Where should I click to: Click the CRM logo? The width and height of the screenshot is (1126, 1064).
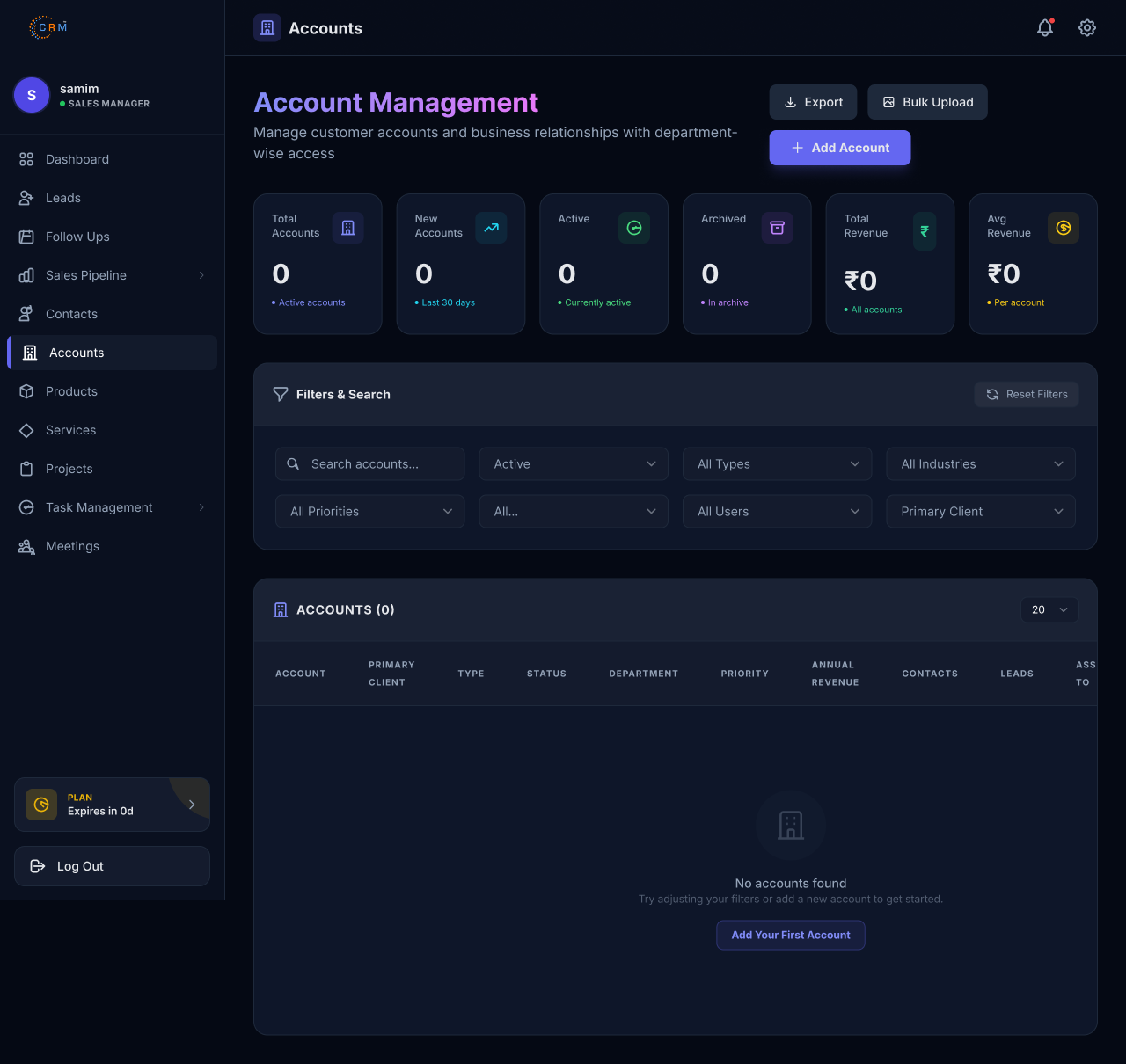(48, 27)
